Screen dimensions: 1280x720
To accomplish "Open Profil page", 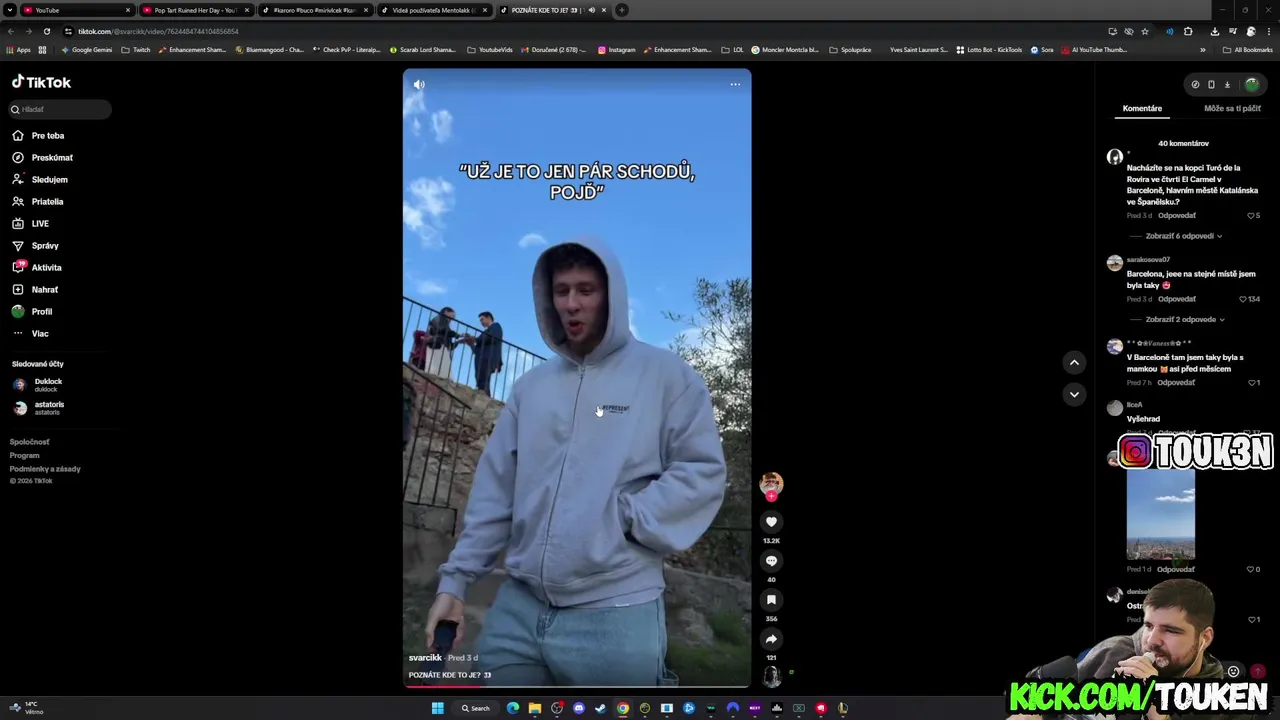I will pos(32,312).
